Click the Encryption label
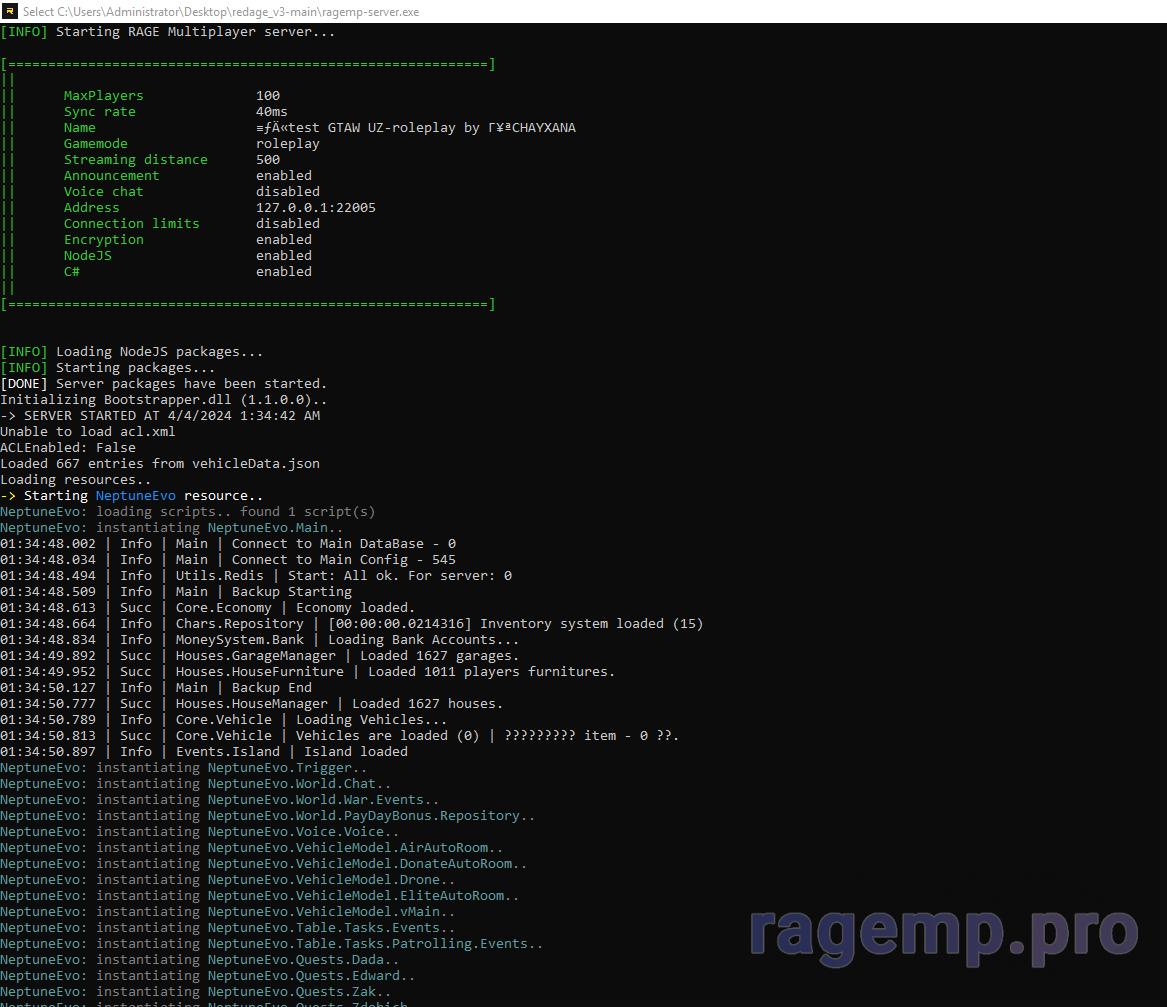 [x=103, y=240]
